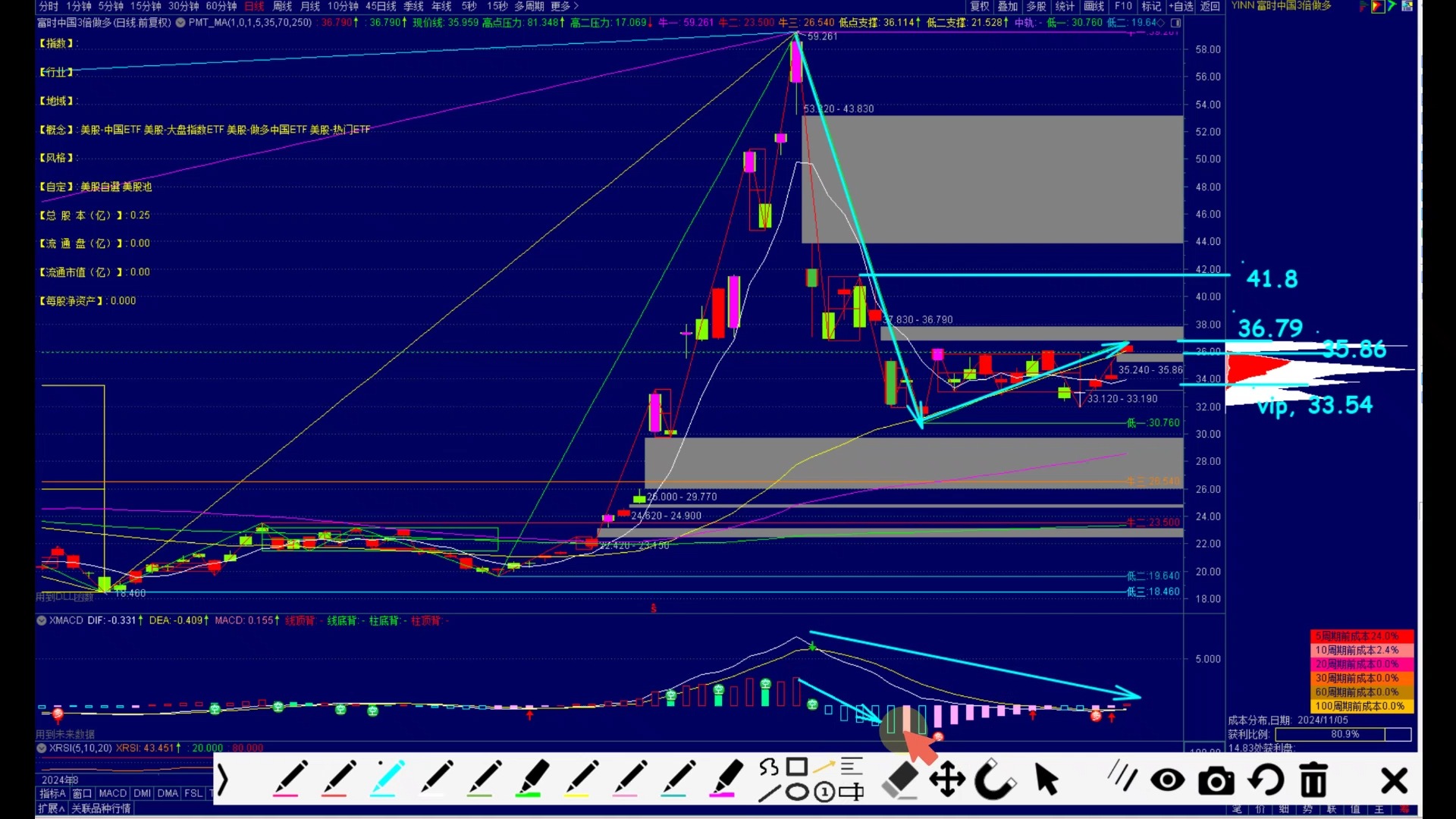Toggle the panel icon after 低二 19.64
Screen dimensions: 1456x819
(1175, 23)
